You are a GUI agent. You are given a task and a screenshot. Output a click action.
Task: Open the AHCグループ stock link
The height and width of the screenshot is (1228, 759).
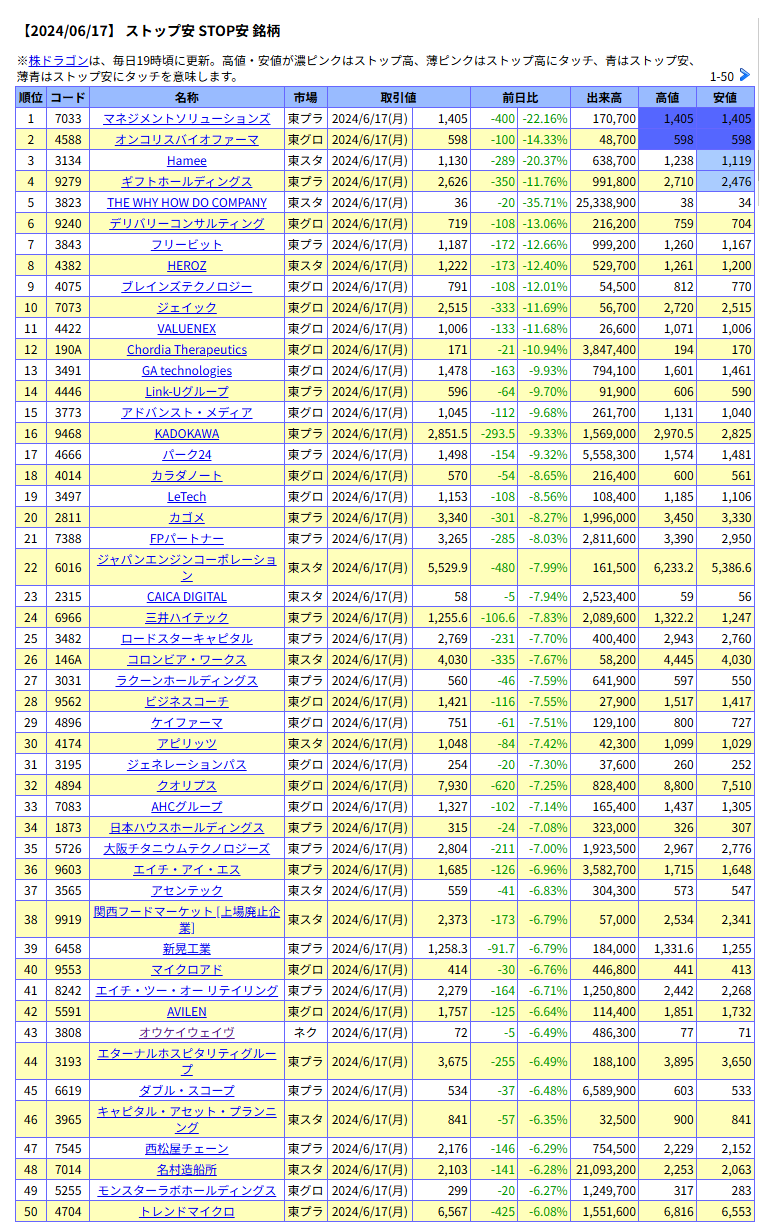tap(187, 806)
